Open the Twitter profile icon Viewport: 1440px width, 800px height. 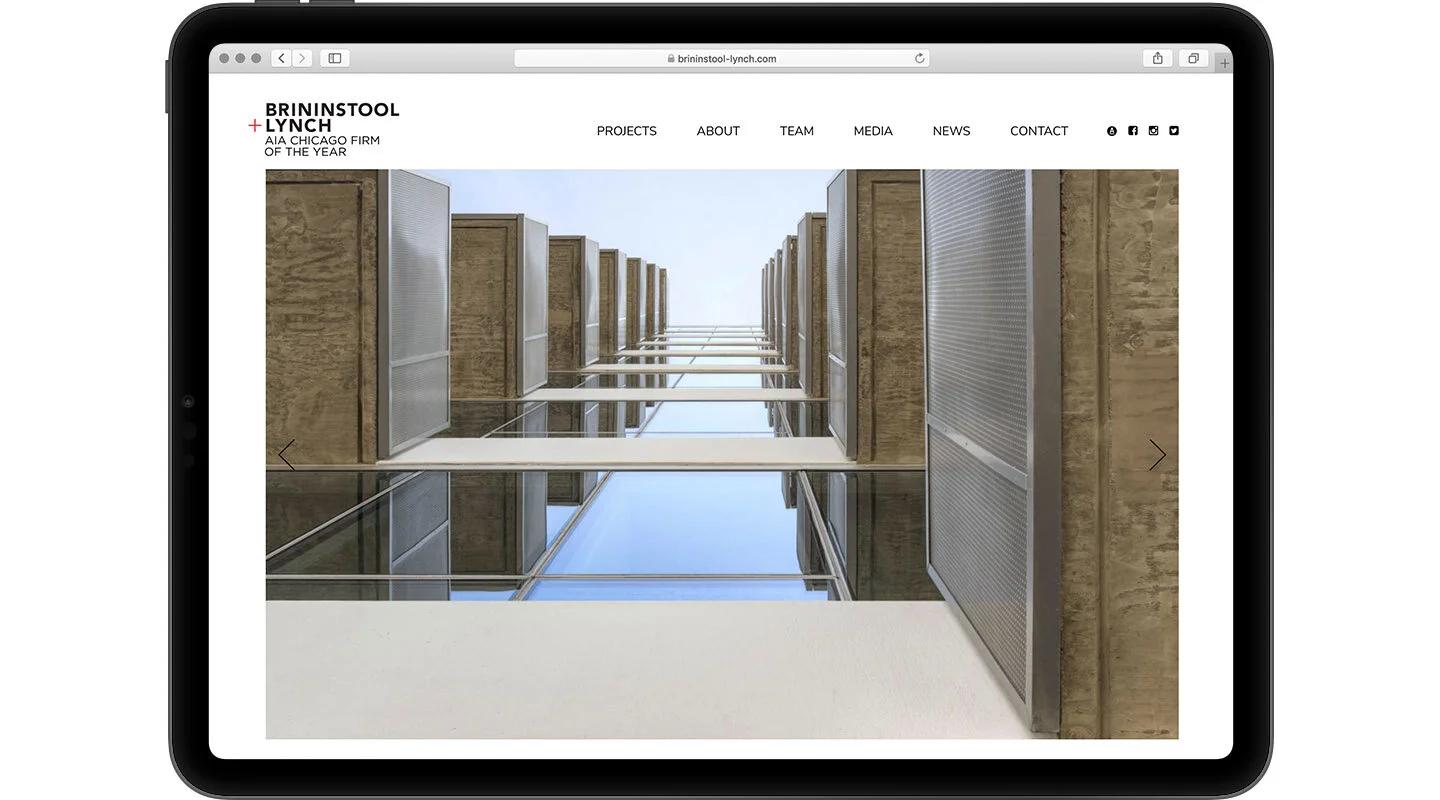click(x=1174, y=131)
